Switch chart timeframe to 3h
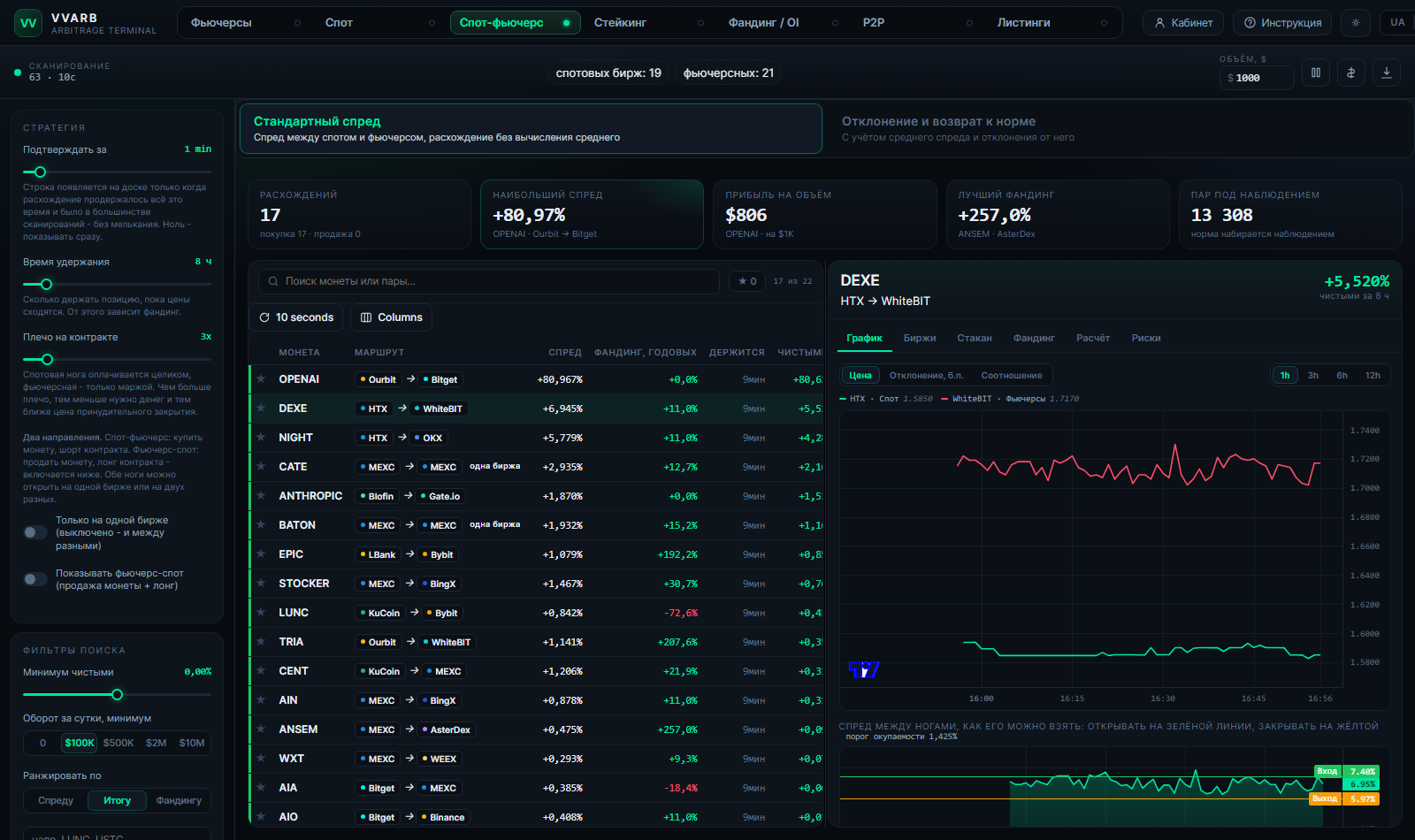This screenshot has width=1415, height=840. point(1313,376)
